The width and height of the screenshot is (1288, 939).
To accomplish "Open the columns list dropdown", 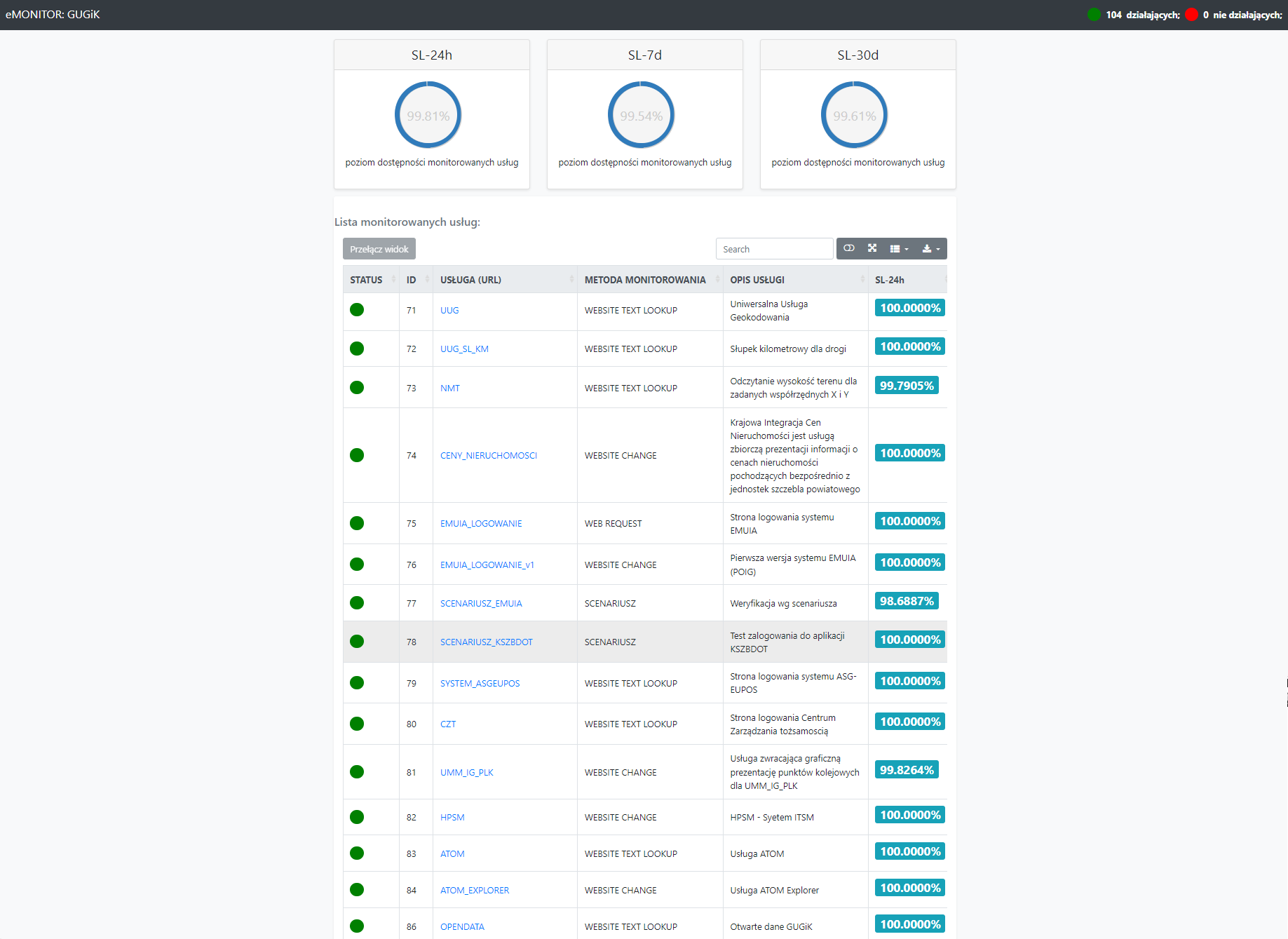I will (899, 248).
